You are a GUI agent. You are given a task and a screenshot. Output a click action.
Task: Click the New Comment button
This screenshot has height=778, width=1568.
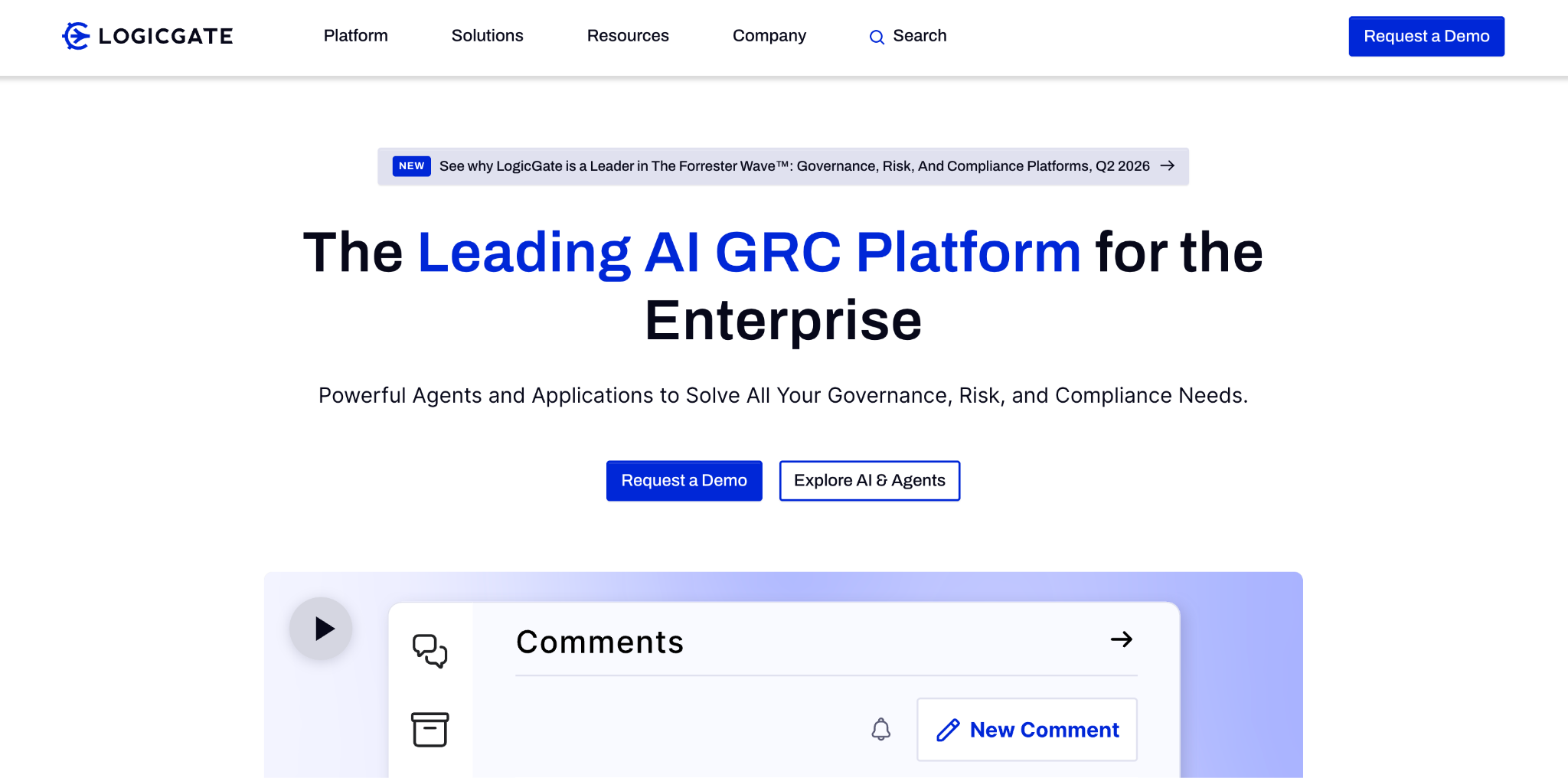(1027, 730)
